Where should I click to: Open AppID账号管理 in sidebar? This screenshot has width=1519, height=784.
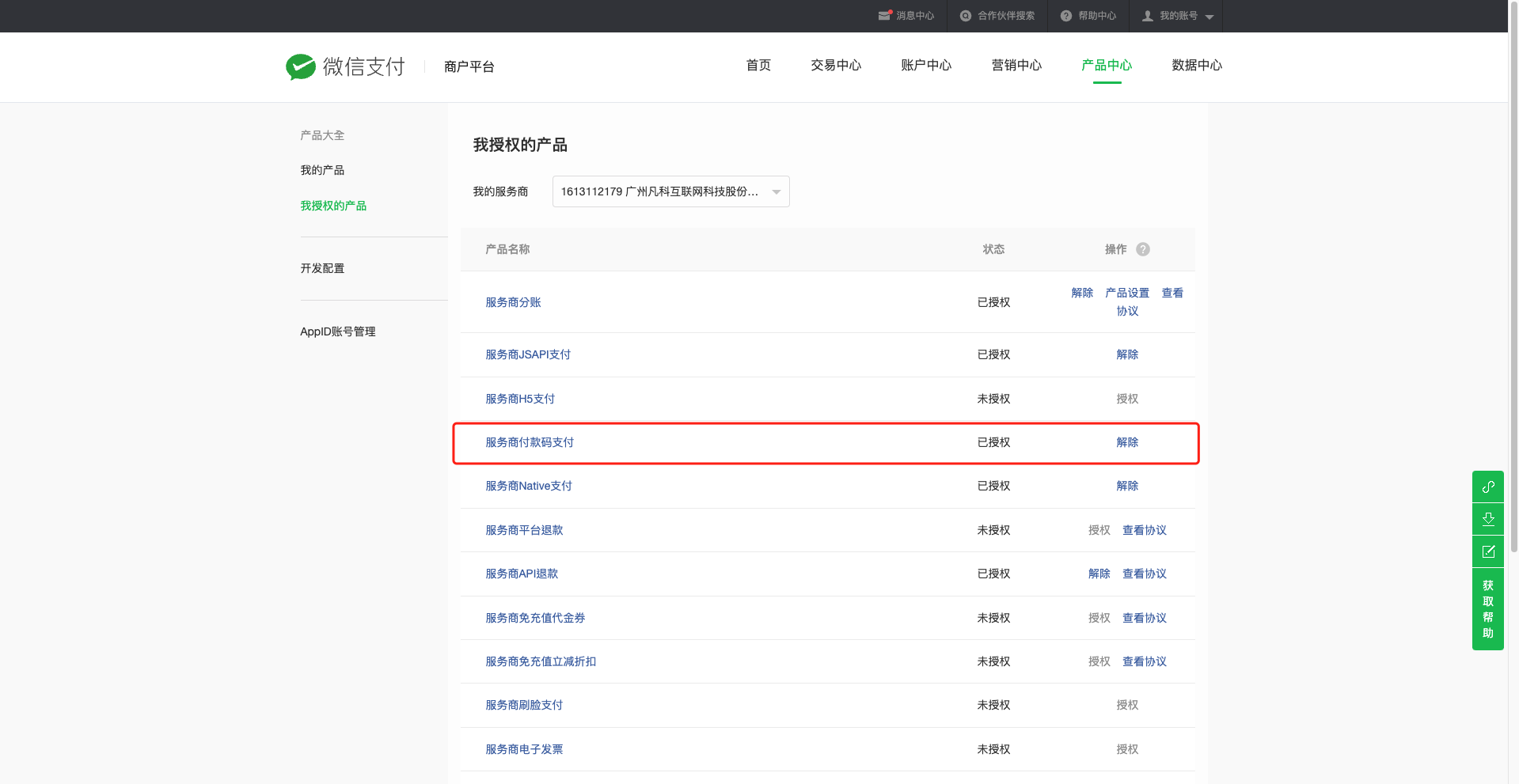[338, 331]
